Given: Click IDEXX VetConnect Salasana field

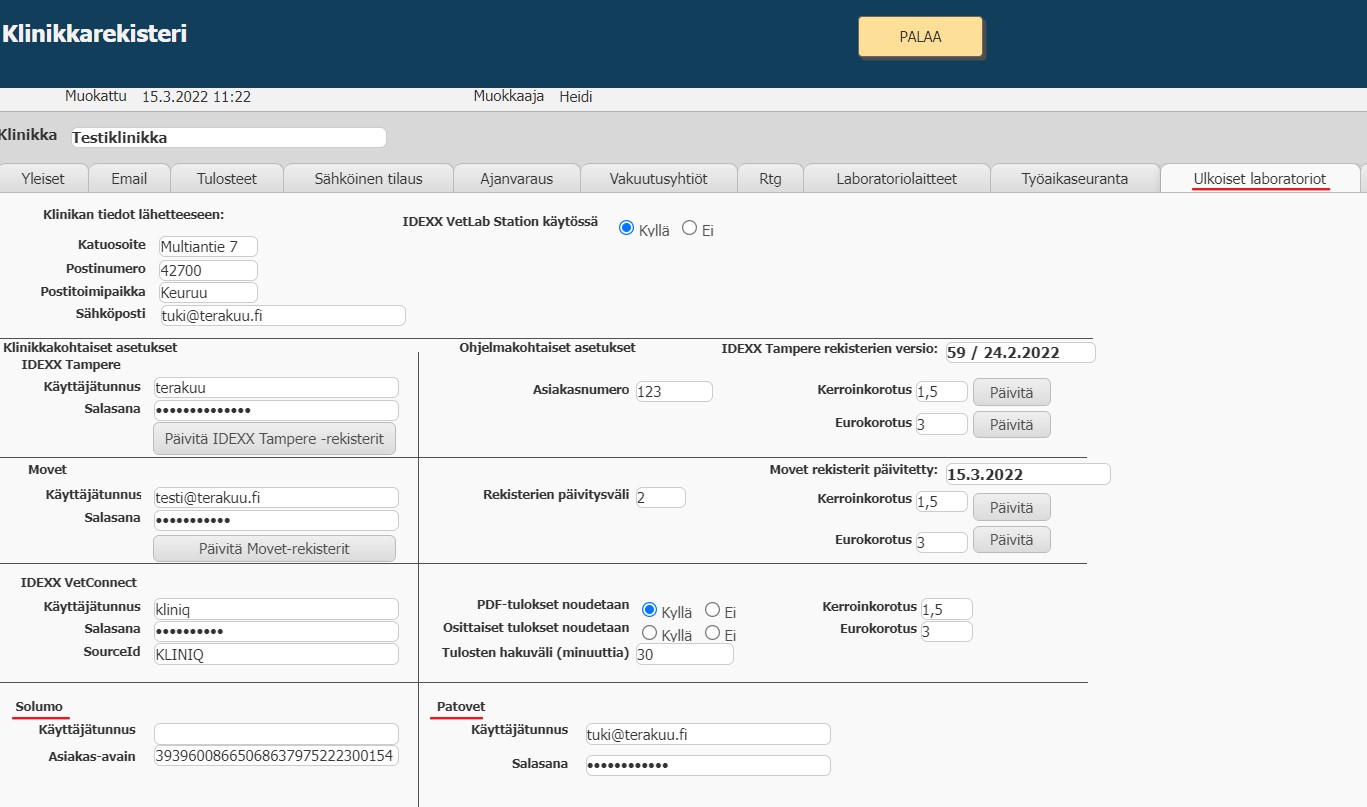Looking at the screenshot, I should click(276, 631).
